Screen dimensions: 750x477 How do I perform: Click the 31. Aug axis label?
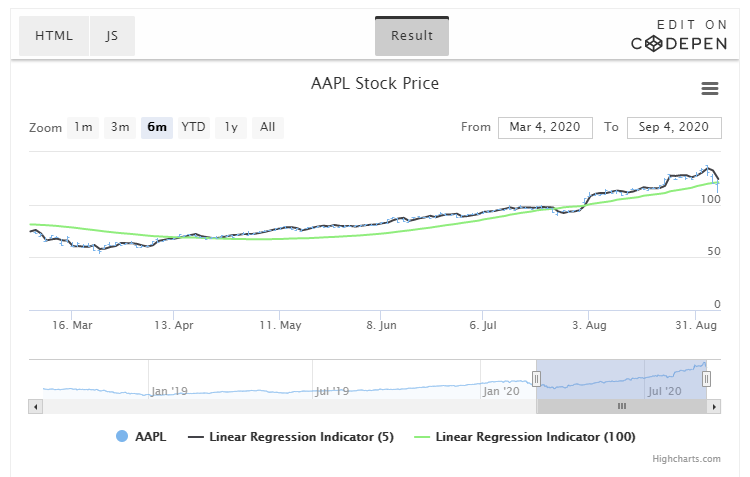(696, 325)
